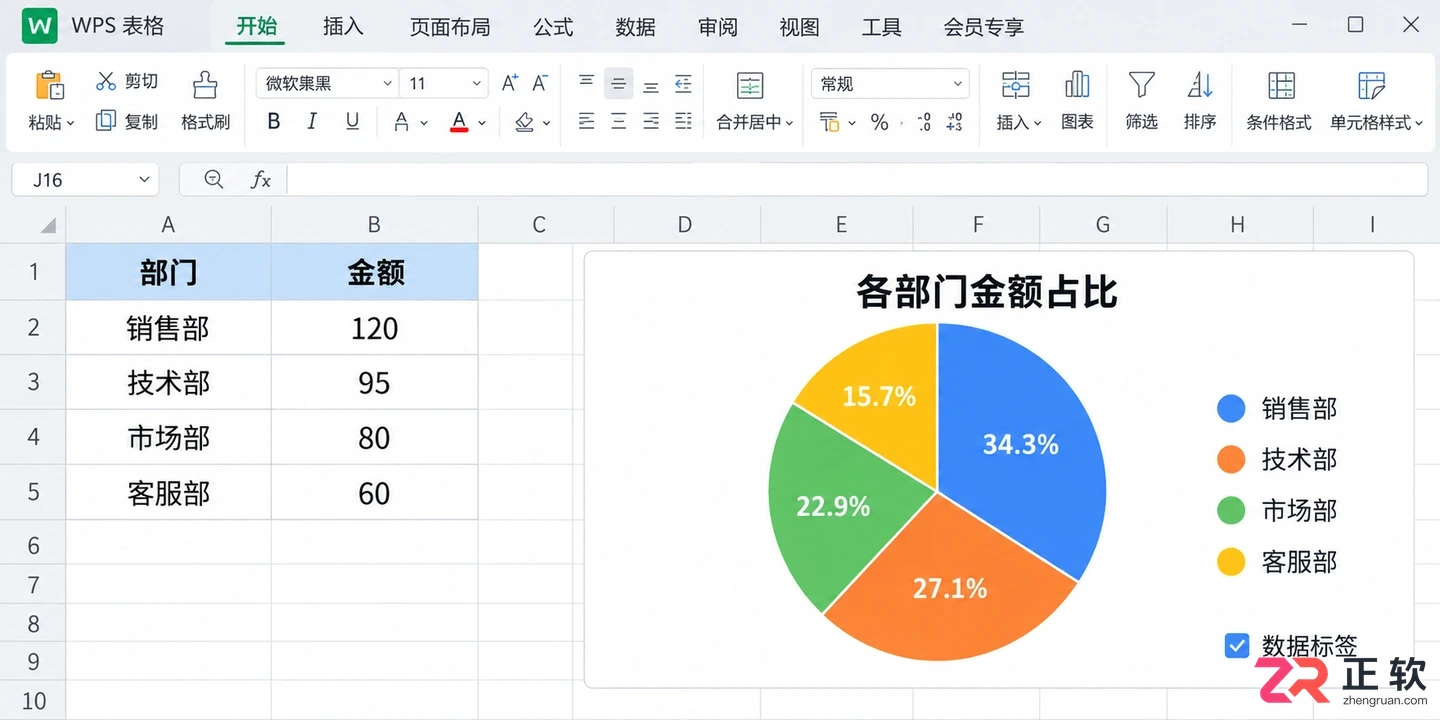Select column B header
Screen dimensions: 1440x720
click(374, 224)
